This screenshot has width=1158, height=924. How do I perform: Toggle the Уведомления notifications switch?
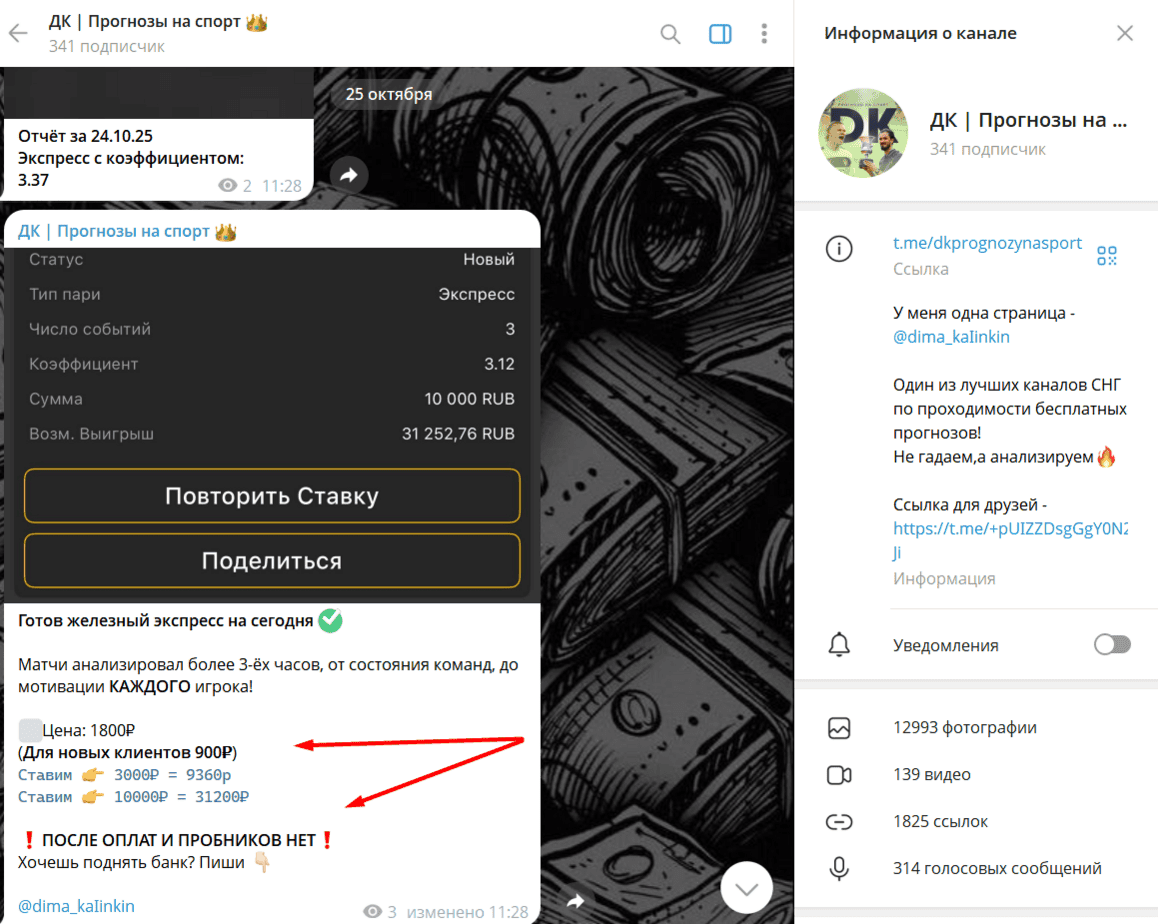tap(1111, 645)
